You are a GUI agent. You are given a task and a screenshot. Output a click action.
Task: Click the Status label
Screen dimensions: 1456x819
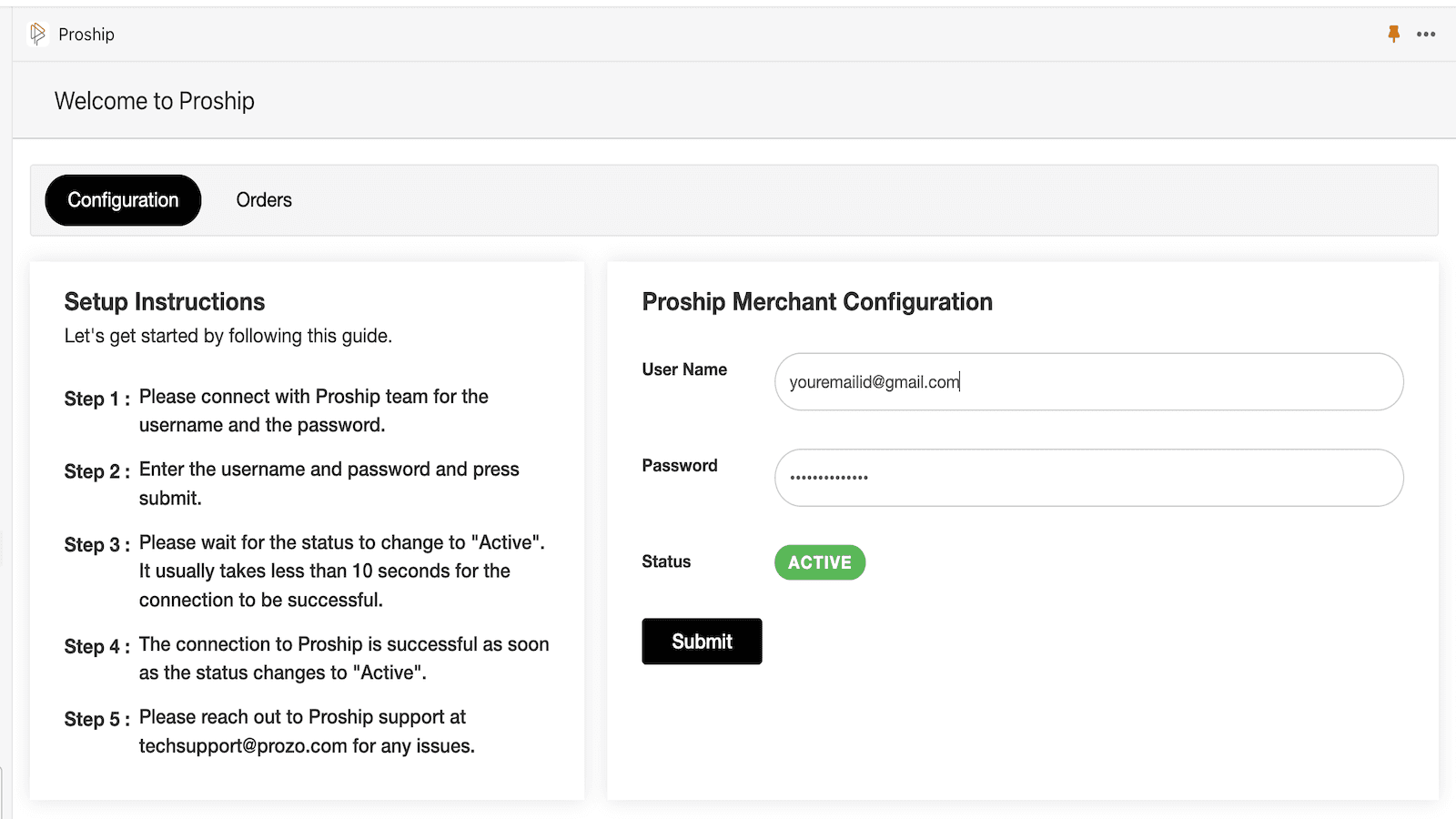coord(666,561)
